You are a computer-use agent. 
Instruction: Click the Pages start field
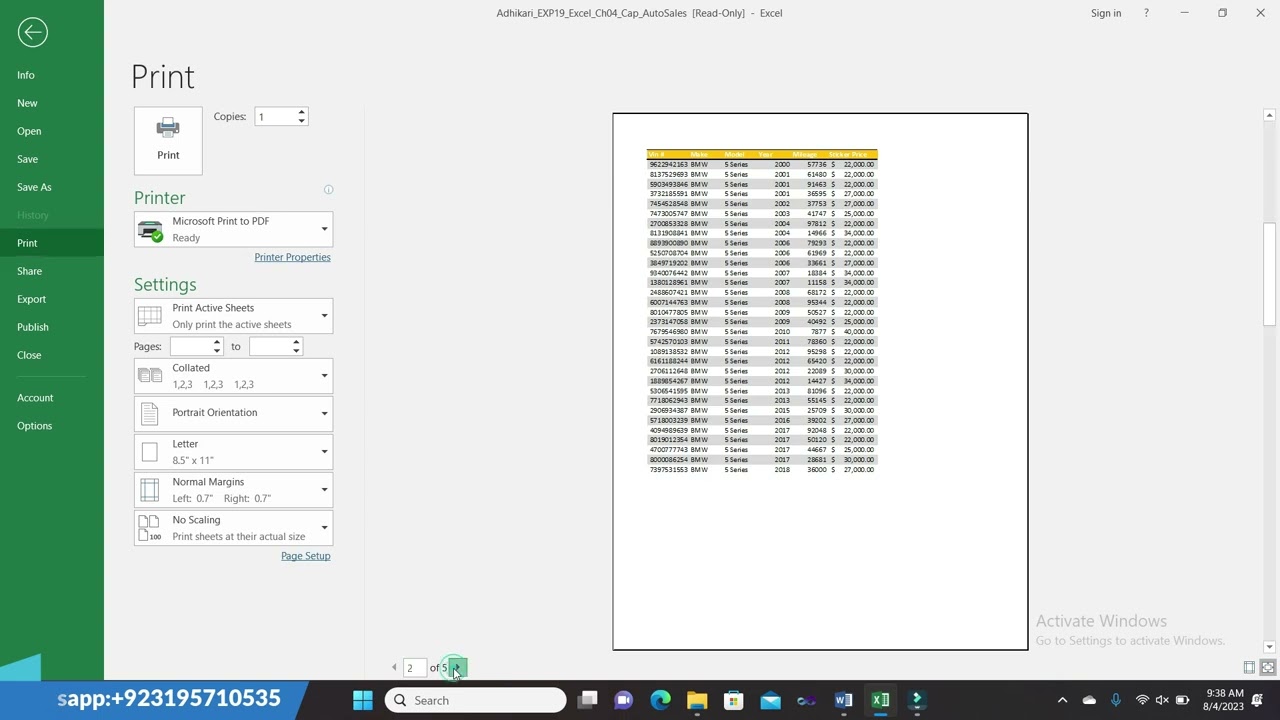tap(190, 346)
